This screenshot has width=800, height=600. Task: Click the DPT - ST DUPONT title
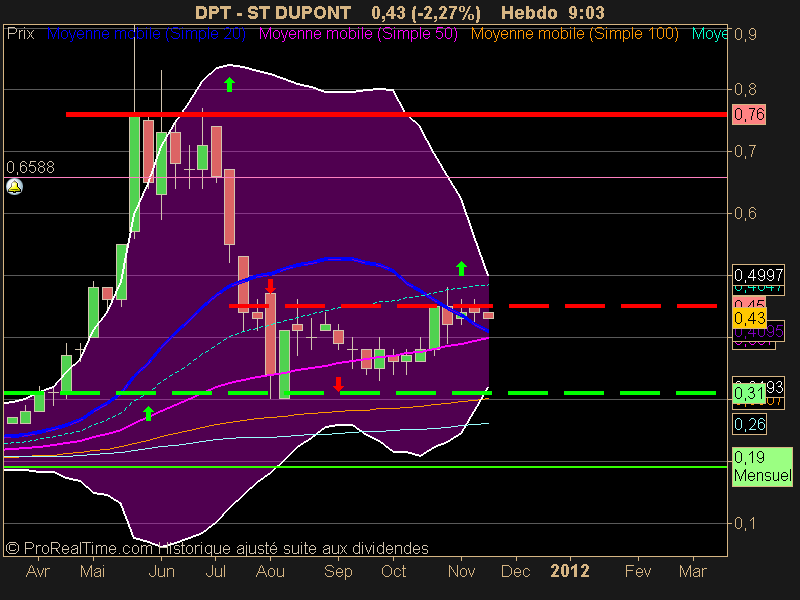coord(273,12)
